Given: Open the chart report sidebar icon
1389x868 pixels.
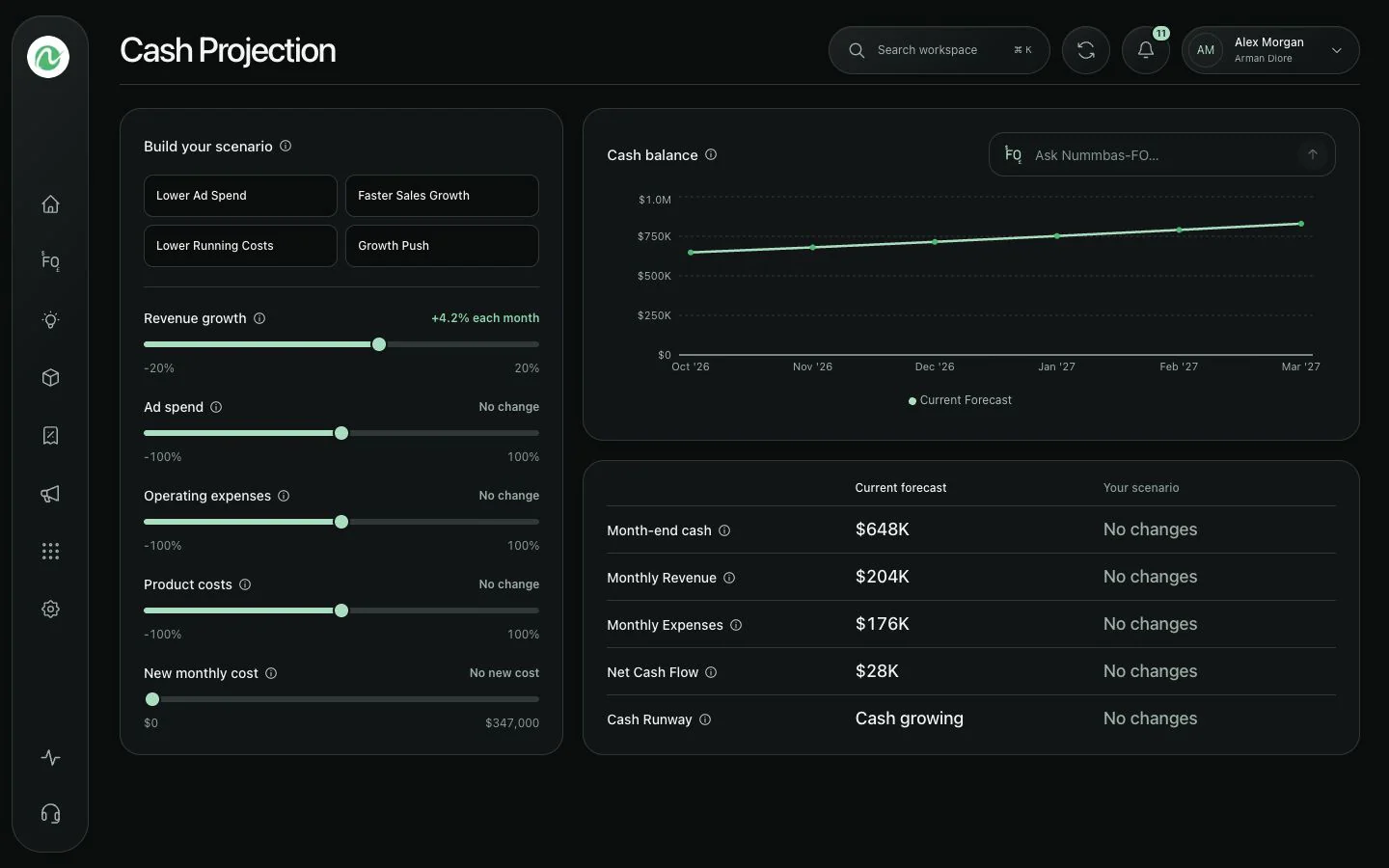Looking at the screenshot, I should coord(50,436).
